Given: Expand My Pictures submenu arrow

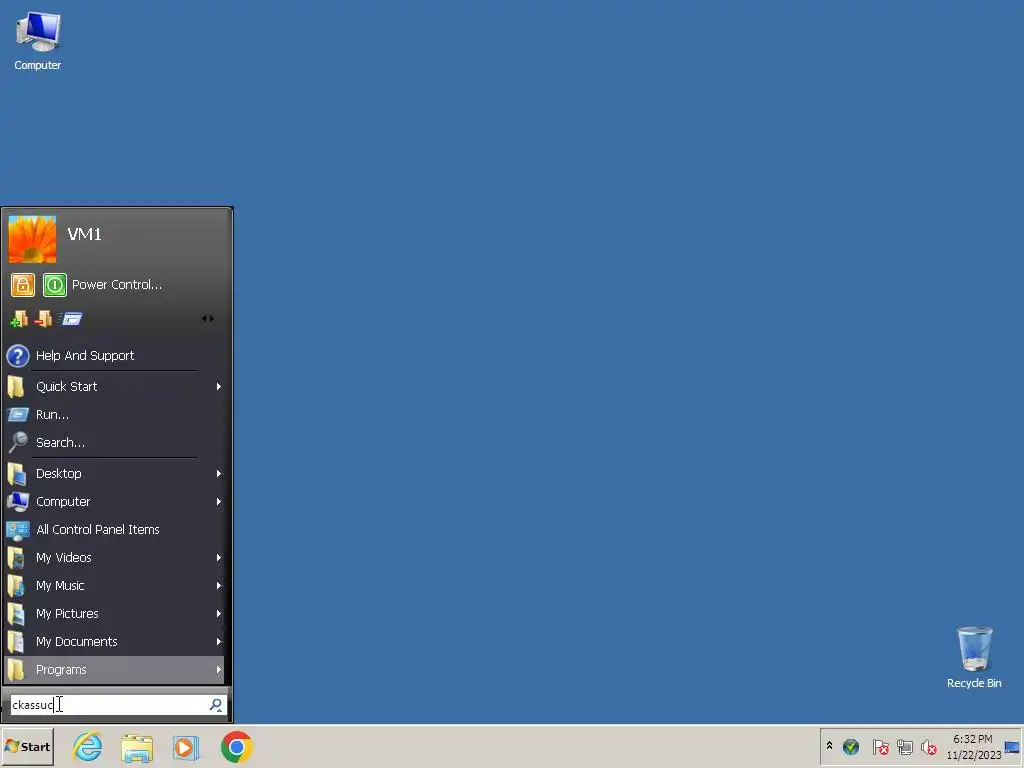Looking at the screenshot, I should click(x=219, y=614).
